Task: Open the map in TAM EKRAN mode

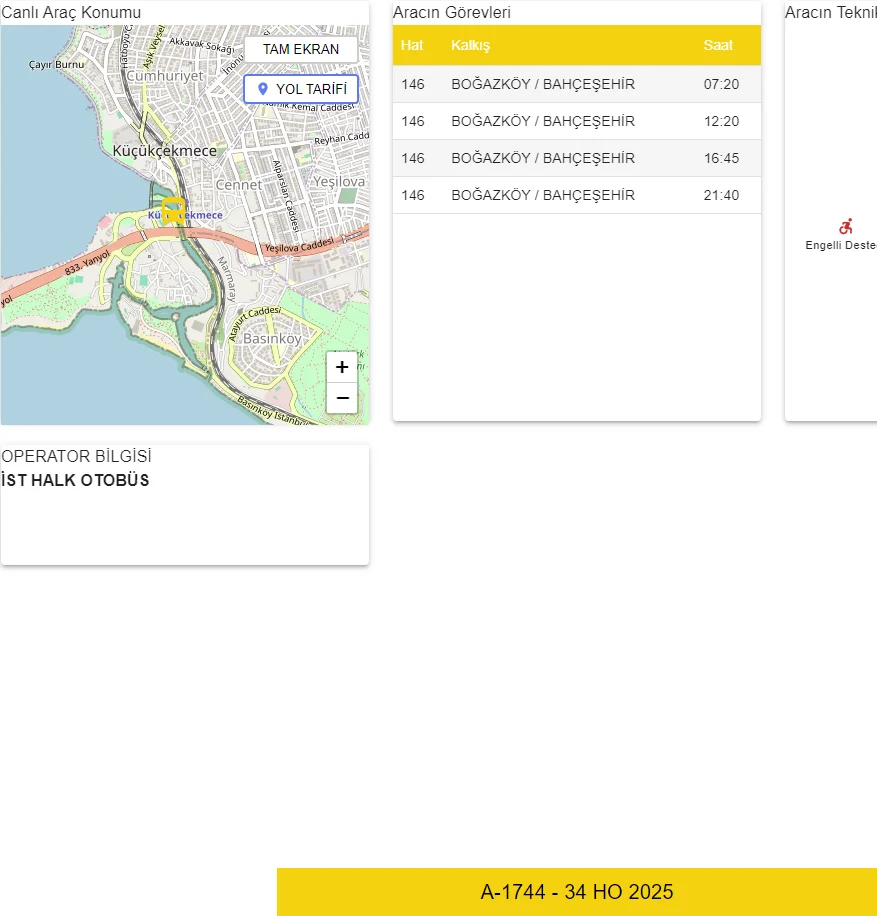Action: point(301,49)
